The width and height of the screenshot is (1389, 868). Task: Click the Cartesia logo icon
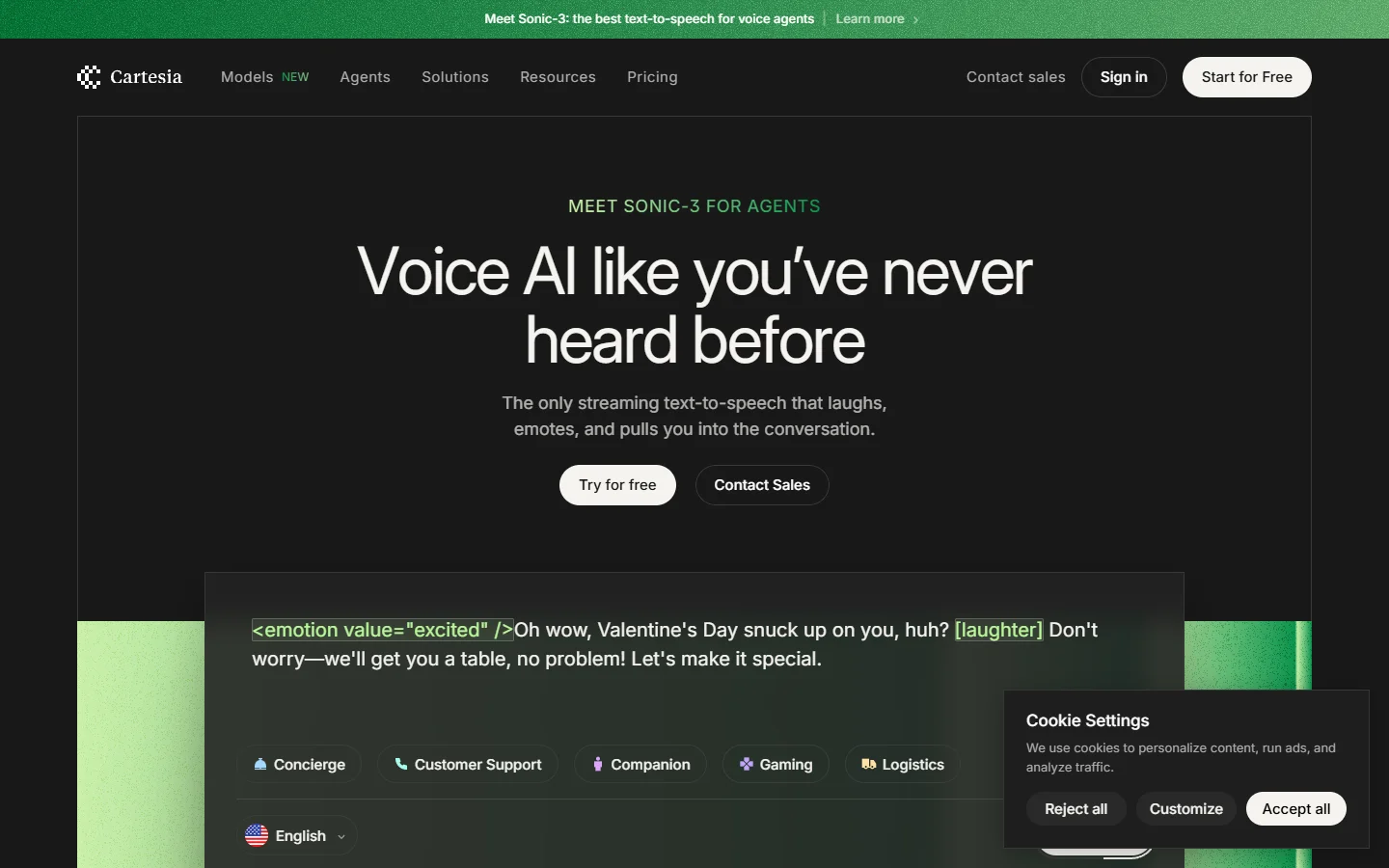(x=89, y=77)
